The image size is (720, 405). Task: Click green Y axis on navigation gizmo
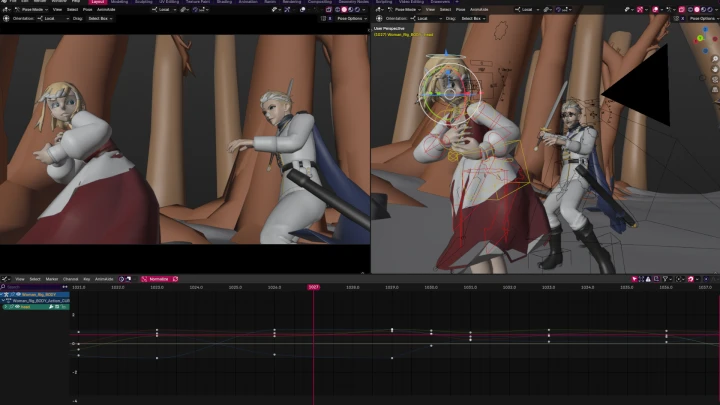[x=700, y=38]
